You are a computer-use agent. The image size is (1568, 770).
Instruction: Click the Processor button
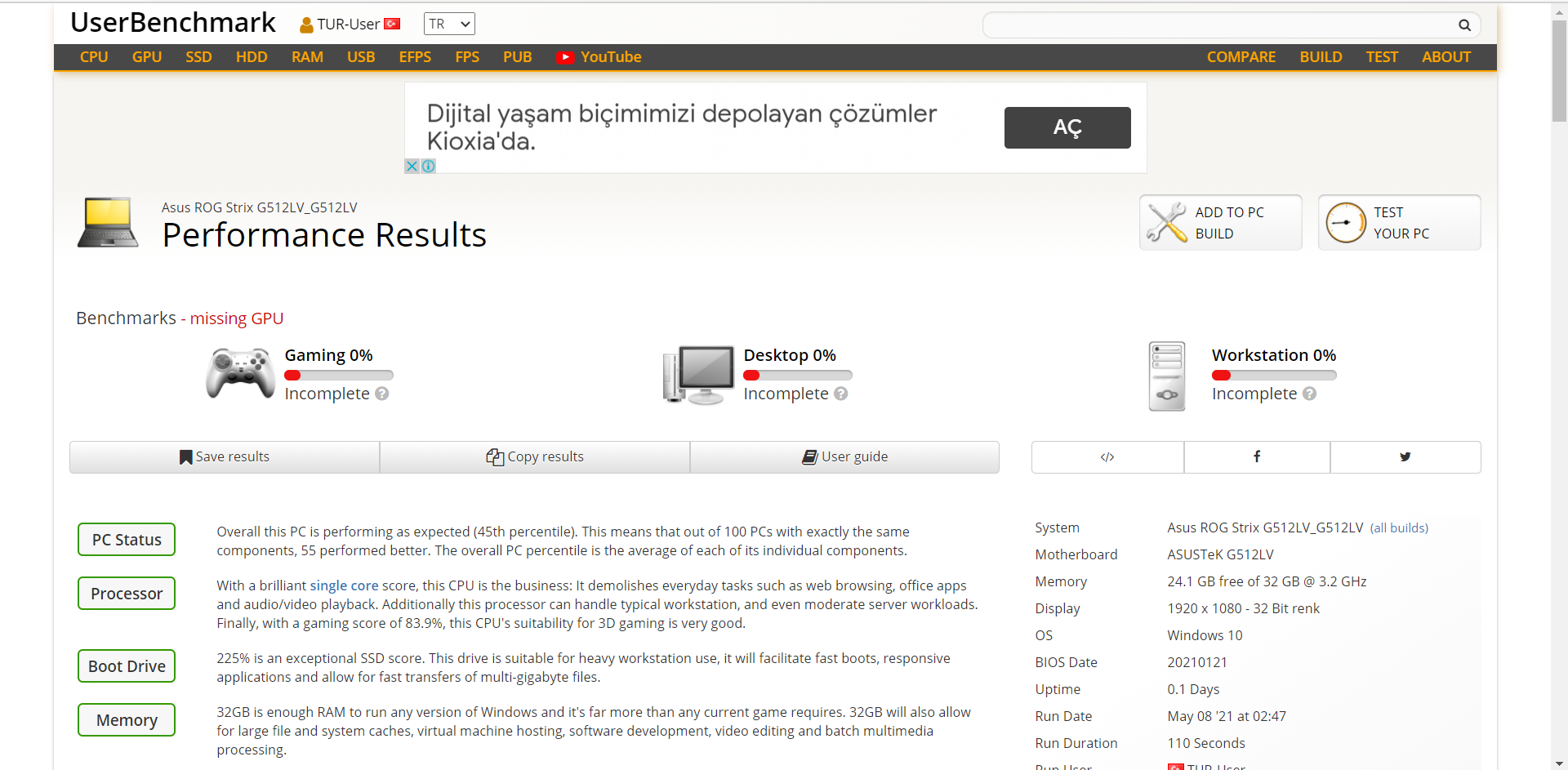tap(127, 594)
